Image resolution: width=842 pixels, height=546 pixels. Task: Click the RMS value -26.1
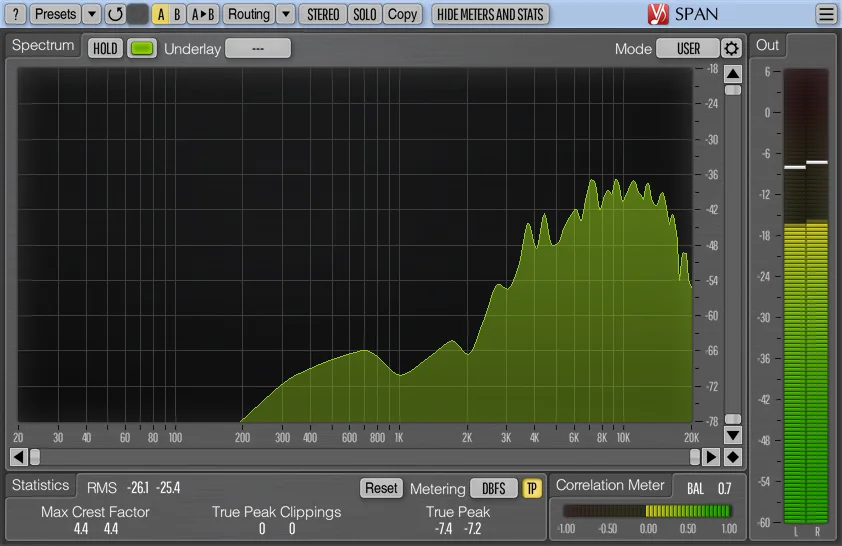click(x=138, y=488)
